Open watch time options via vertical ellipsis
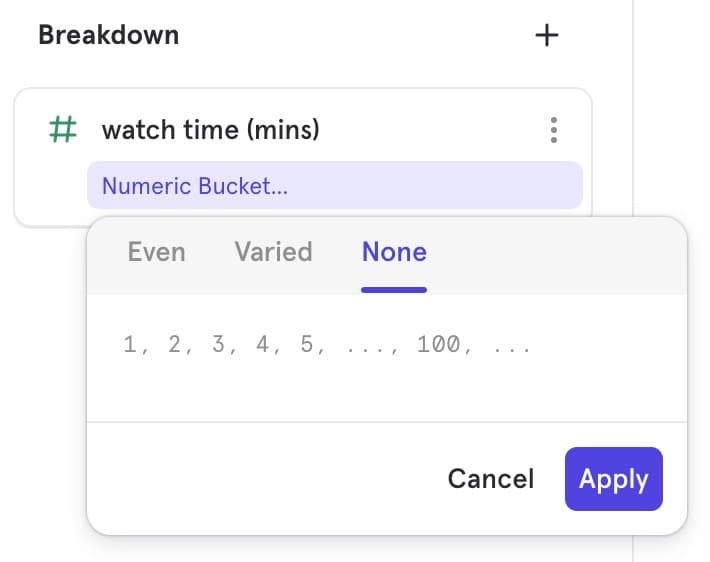This screenshot has height=562, width=710. 553,130
